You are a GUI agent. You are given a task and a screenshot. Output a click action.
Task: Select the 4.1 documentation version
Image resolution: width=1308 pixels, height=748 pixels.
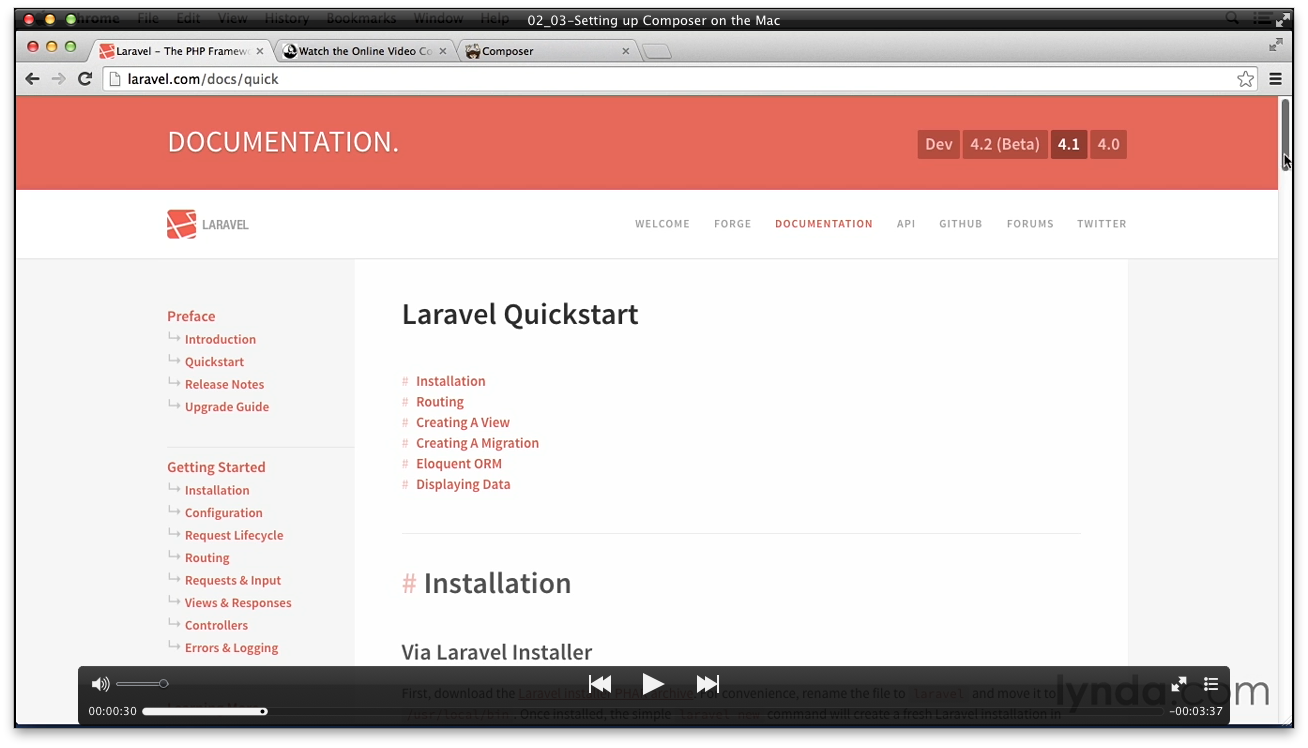pos(1069,144)
